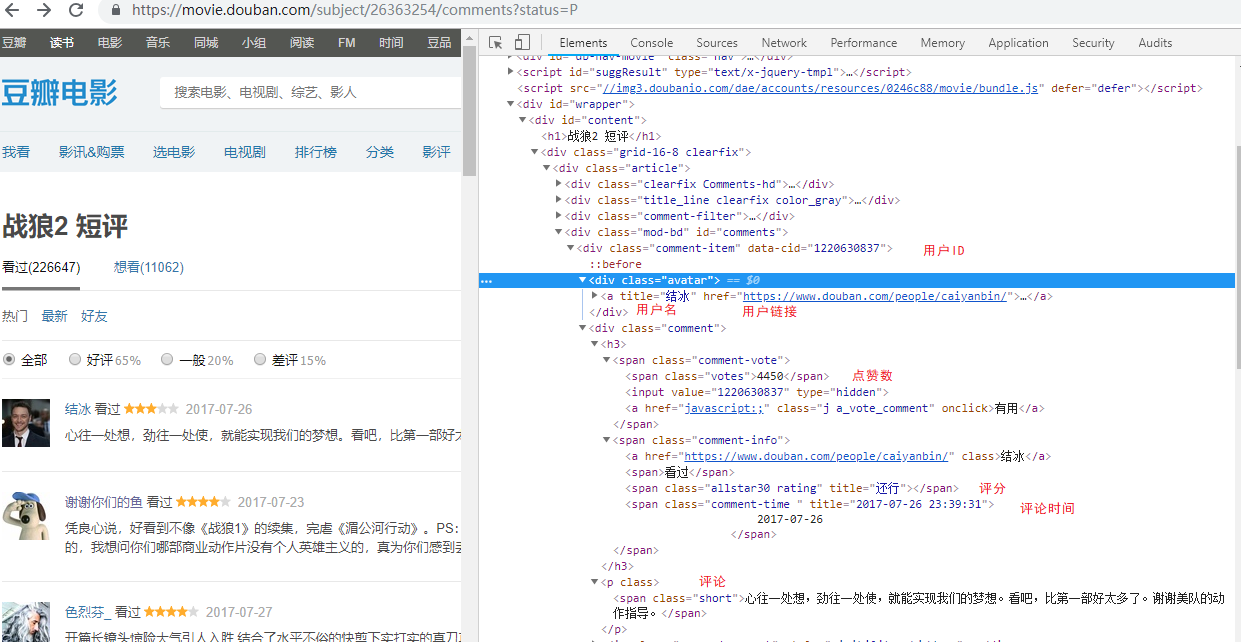Click 排行榜 in movie nav
The image size is (1241, 642).
(316, 152)
